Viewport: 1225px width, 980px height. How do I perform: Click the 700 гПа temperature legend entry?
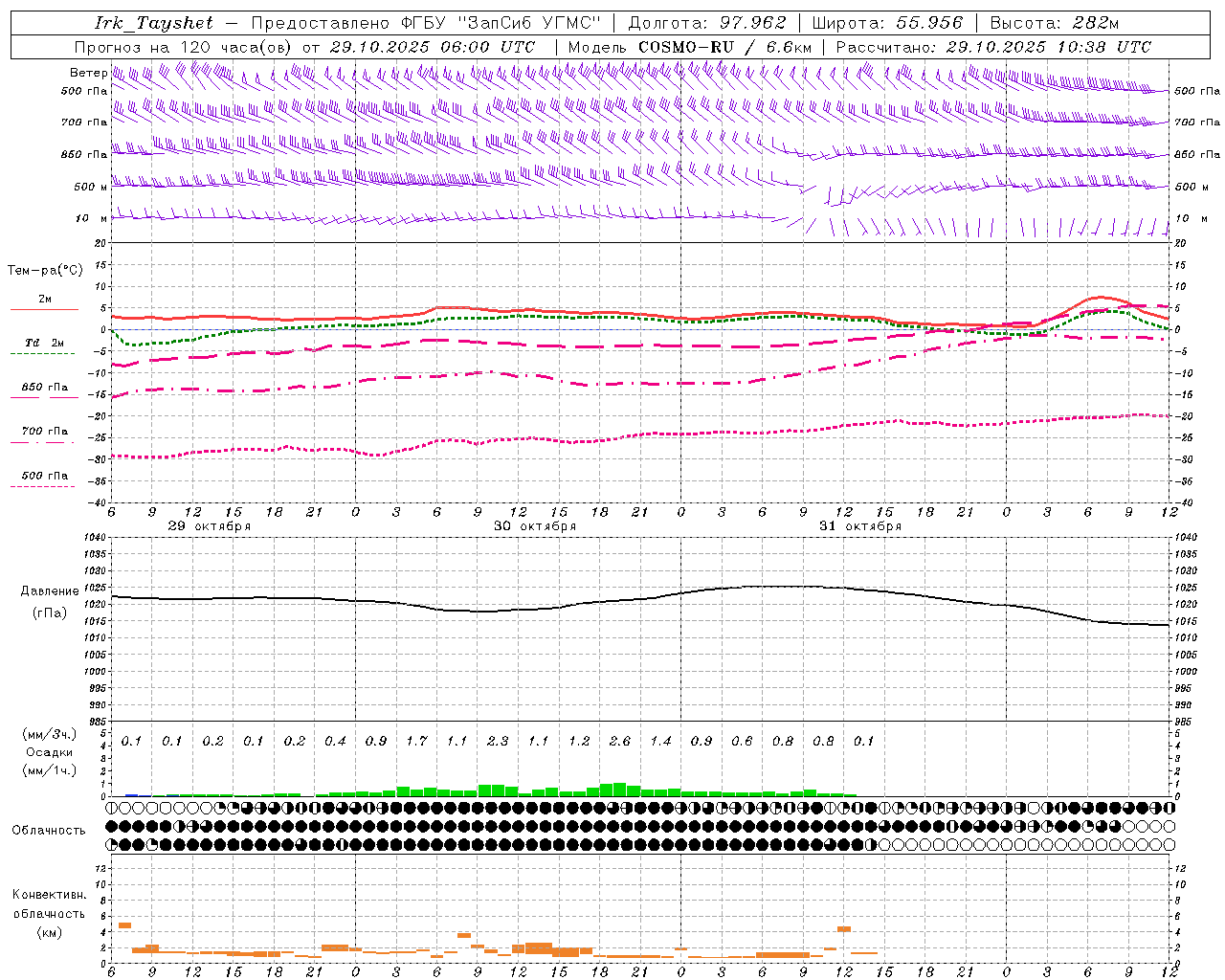point(45,432)
